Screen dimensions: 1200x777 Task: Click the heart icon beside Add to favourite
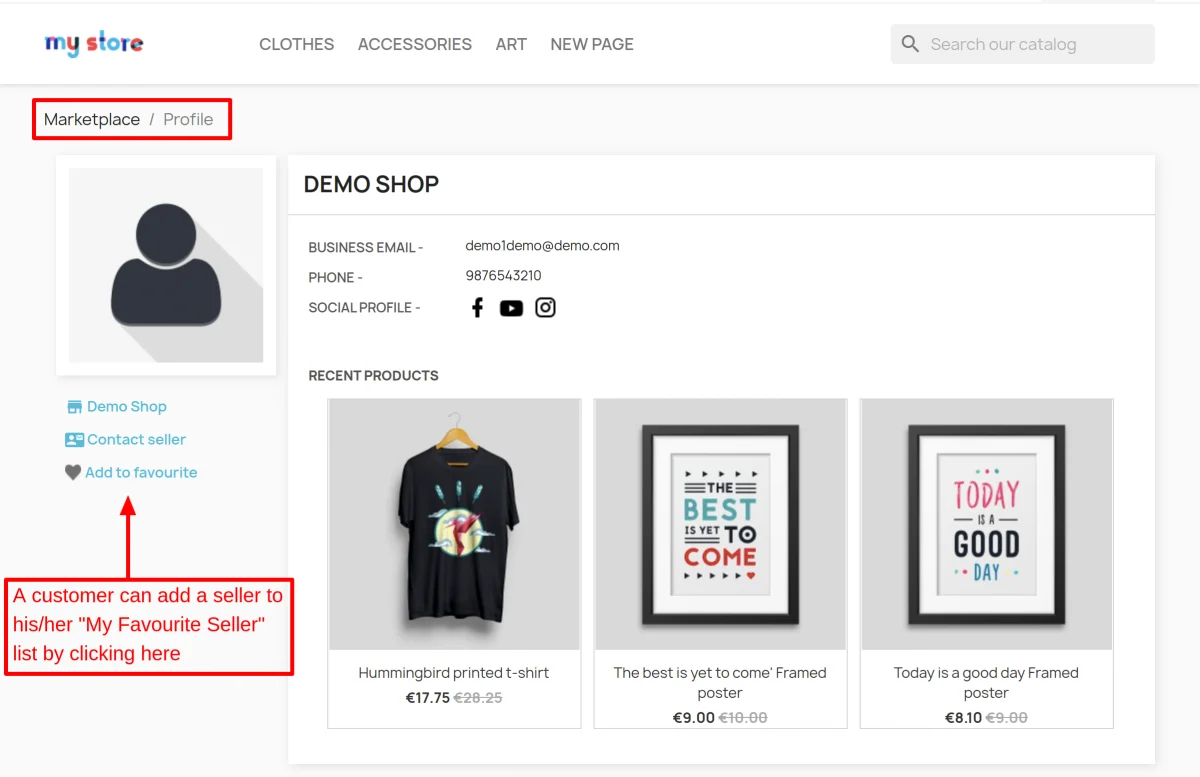[73, 473]
